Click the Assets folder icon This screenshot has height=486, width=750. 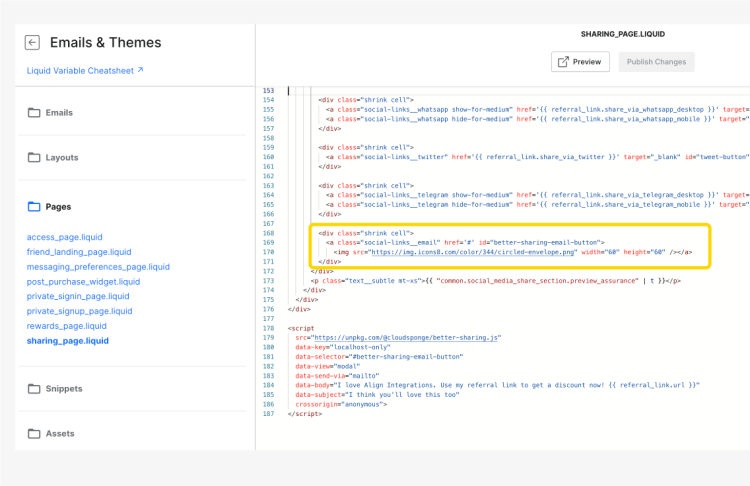pos(34,433)
